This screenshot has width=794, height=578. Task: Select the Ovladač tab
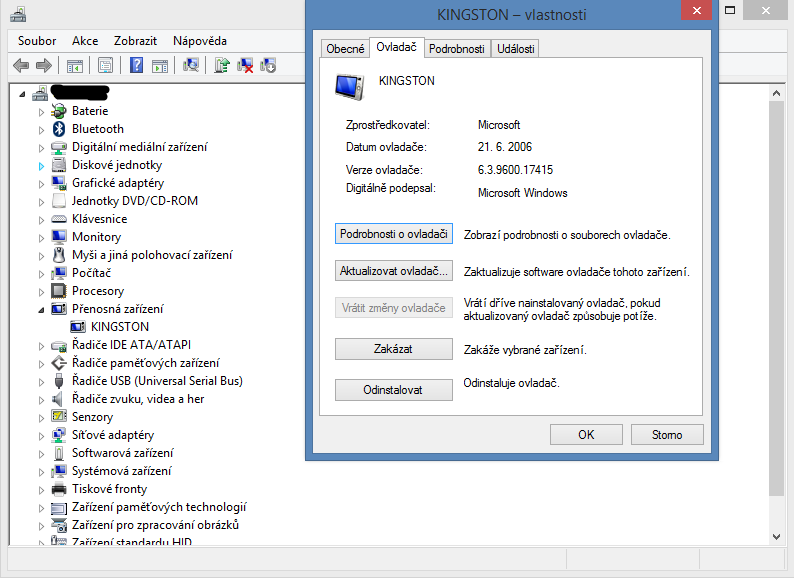[396, 47]
